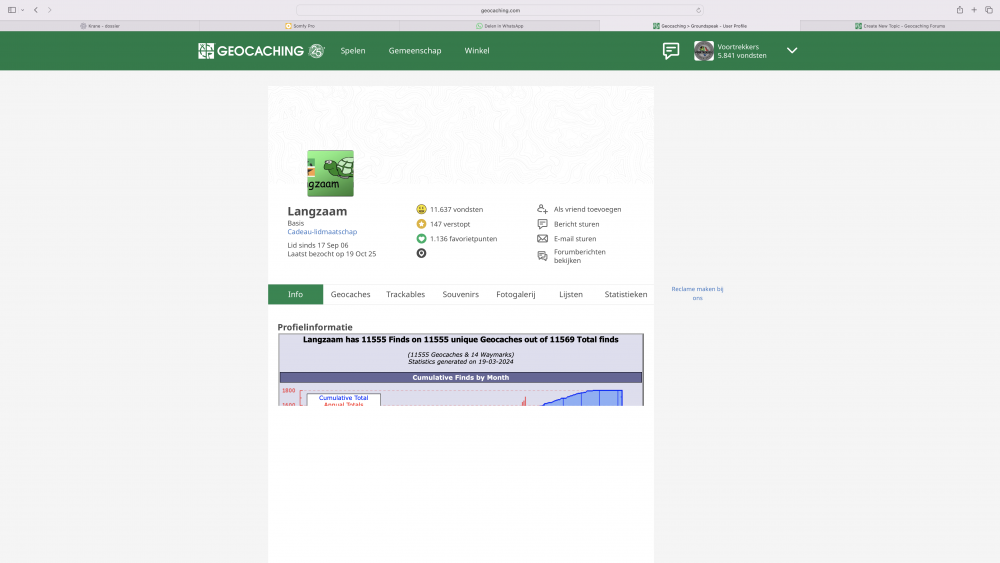1000x563 pixels.
Task: Go forward to the next page
Action: pyautogui.click(x=50, y=10)
